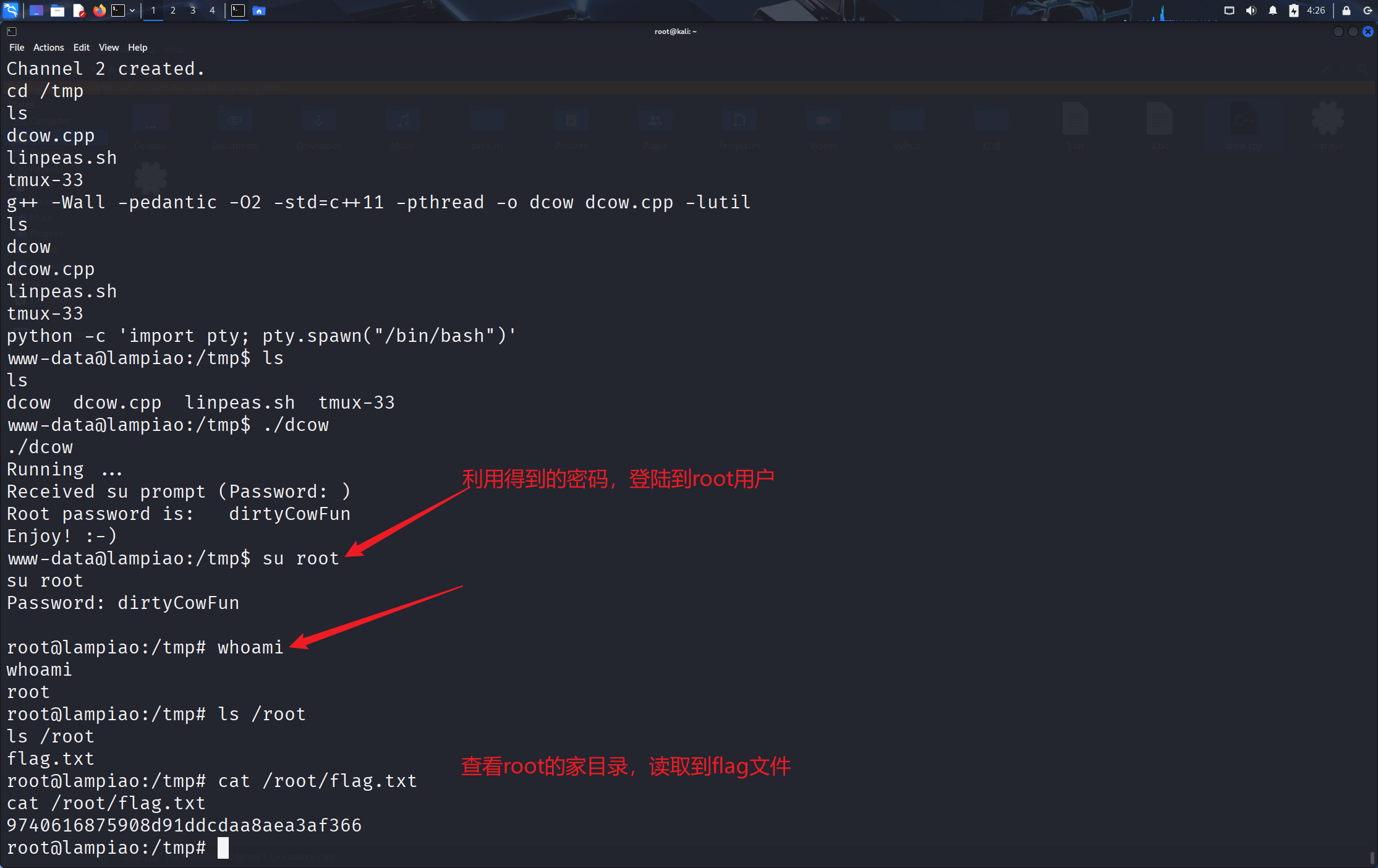Click the battery power indicator
Image resolution: width=1378 pixels, height=868 pixels.
1294,11
